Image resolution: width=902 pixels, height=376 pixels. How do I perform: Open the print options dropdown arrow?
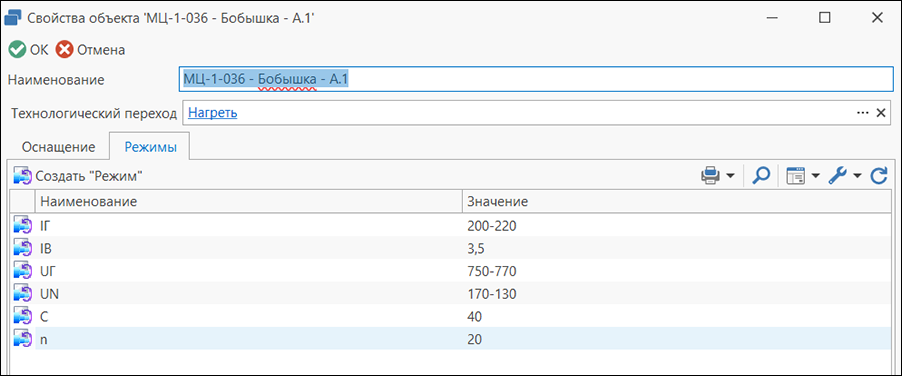pyautogui.click(x=731, y=176)
